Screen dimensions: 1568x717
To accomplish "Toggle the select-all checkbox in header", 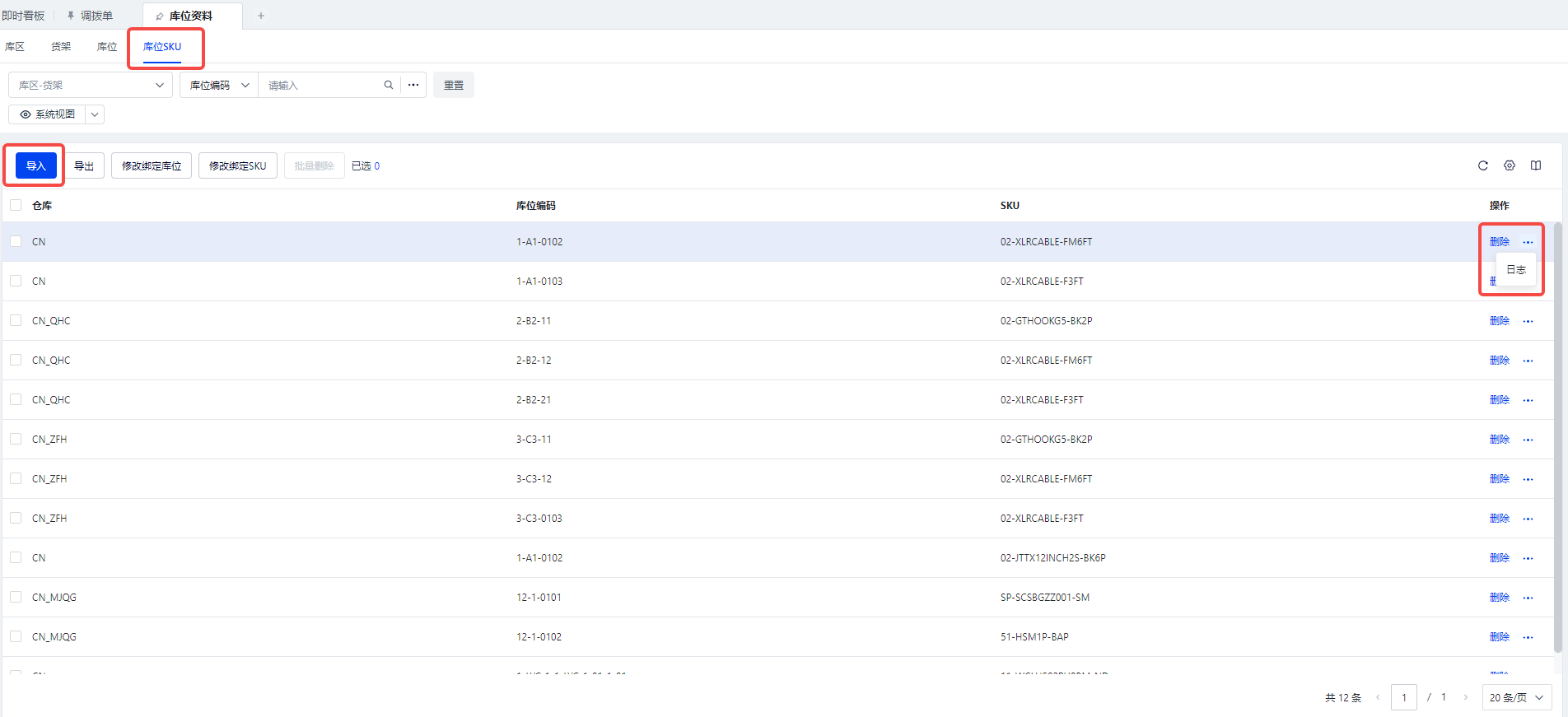I will (x=16, y=205).
